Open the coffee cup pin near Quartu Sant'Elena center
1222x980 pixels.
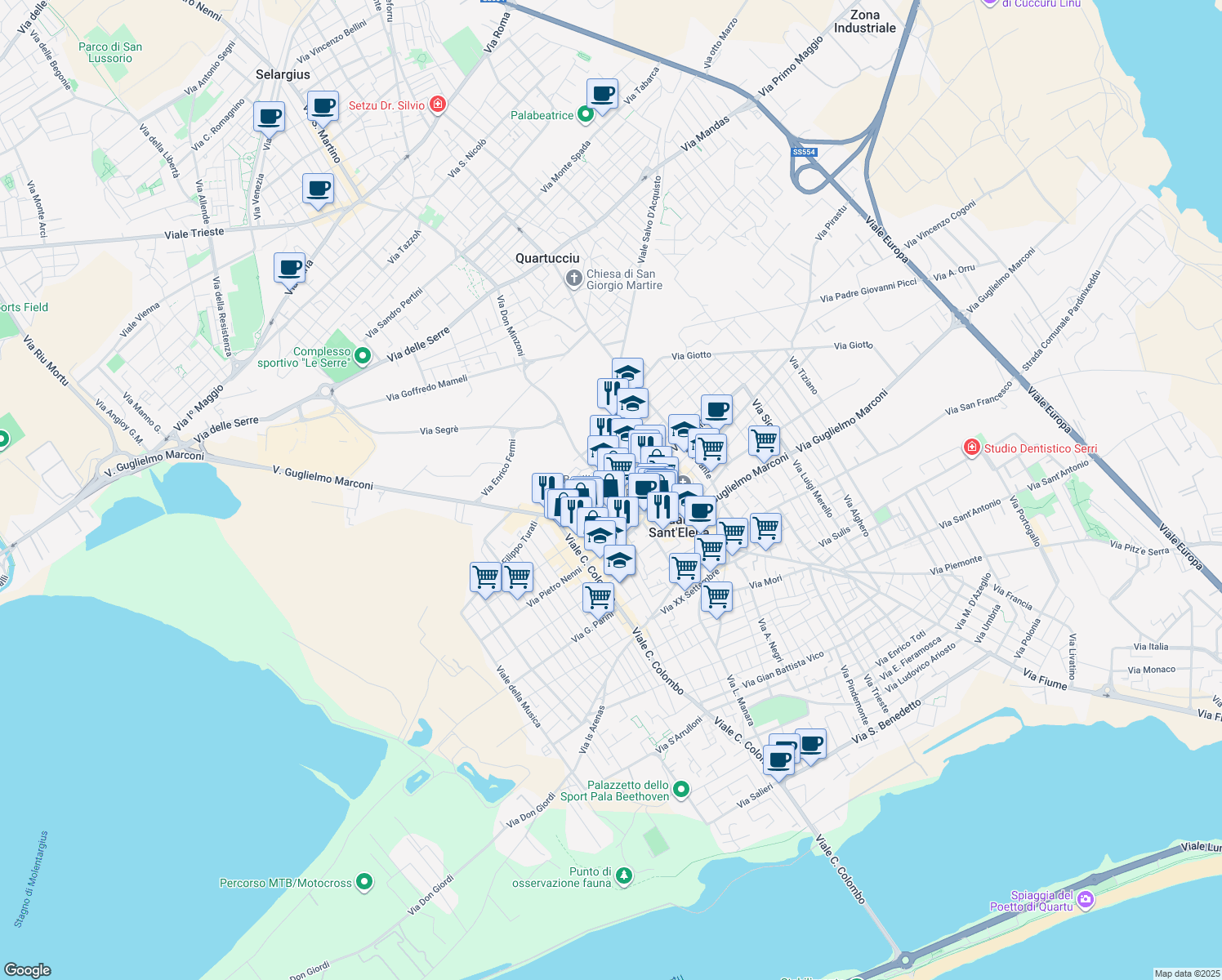(699, 510)
